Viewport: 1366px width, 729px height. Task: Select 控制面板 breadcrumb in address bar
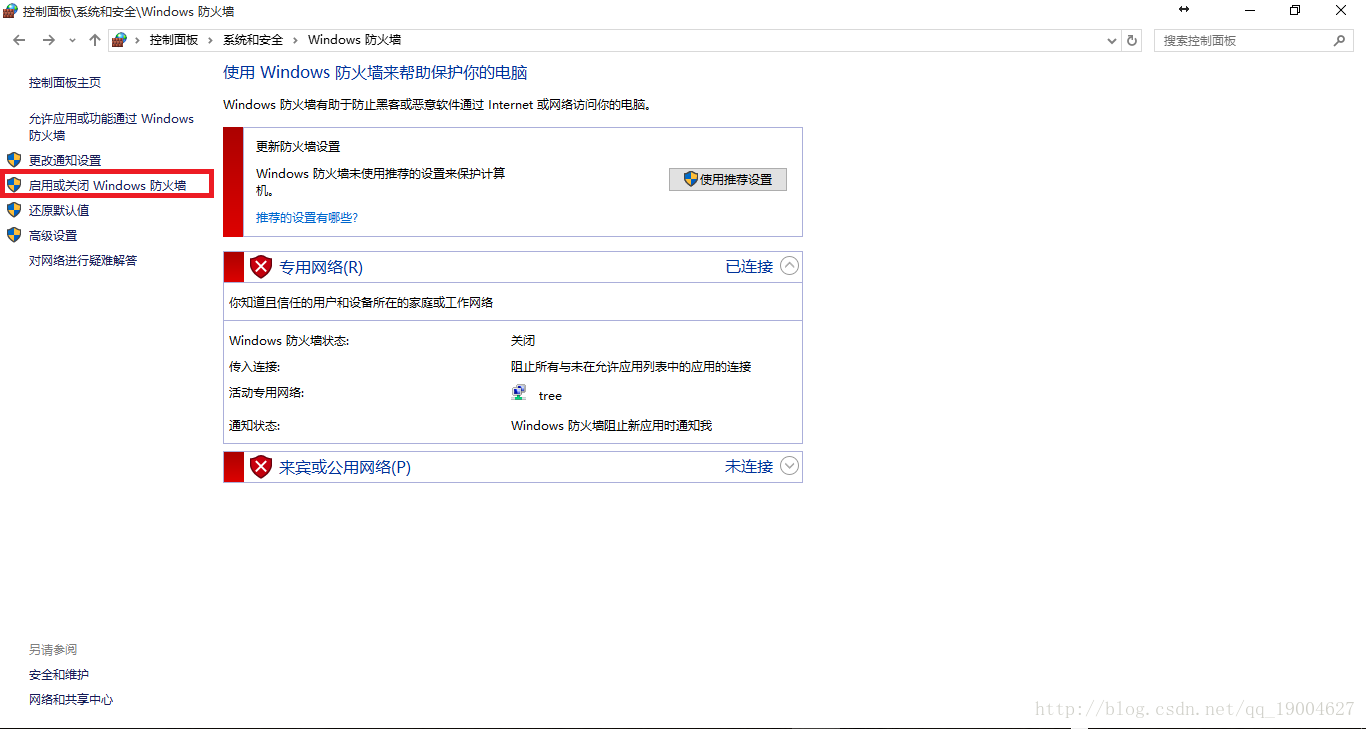click(x=174, y=40)
